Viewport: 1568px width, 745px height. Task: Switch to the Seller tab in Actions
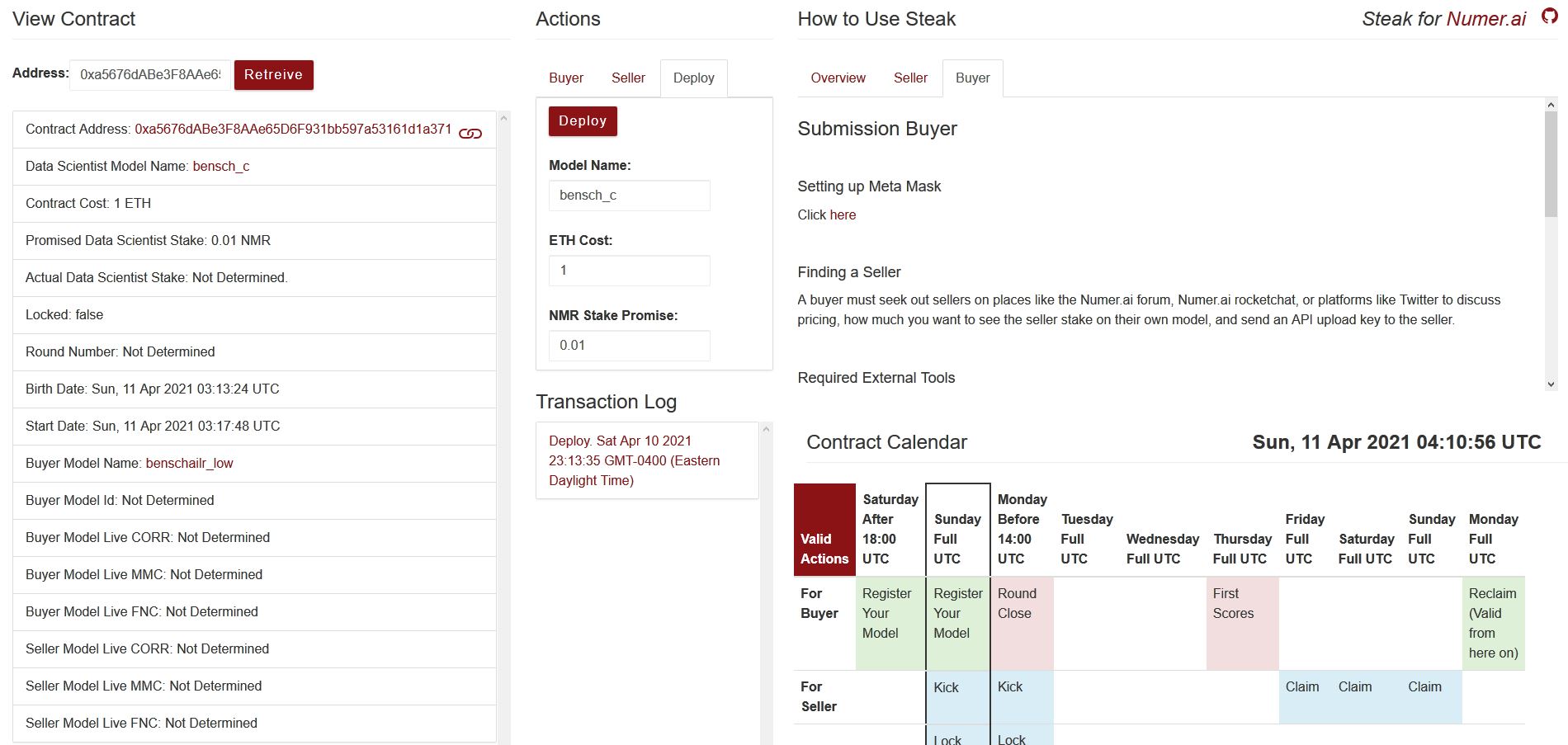pyautogui.click(x=628, y=78)
